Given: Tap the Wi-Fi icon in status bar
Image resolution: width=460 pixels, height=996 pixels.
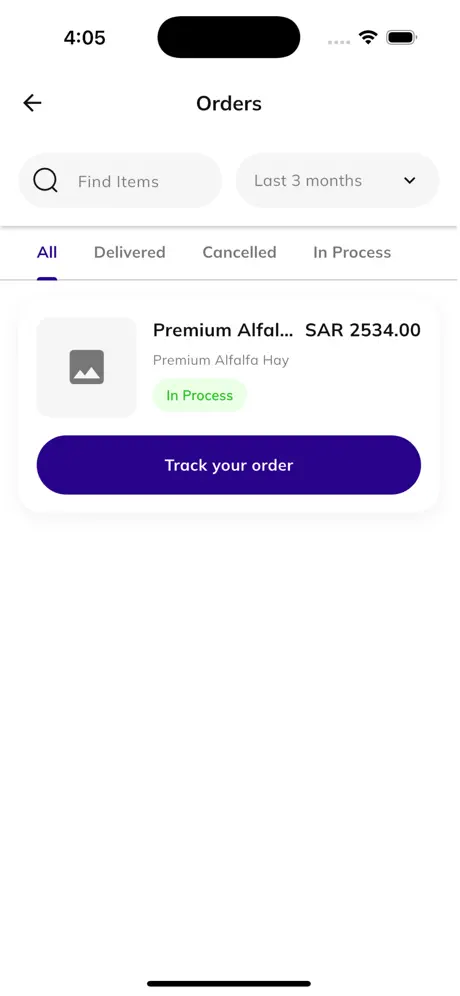Looking at the screenshot, I should [368, 37].
